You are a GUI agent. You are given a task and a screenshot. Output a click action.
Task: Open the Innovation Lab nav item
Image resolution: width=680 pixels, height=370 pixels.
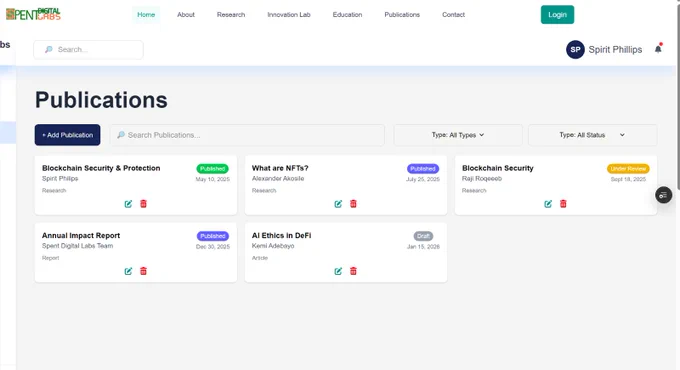coord(289,15)
